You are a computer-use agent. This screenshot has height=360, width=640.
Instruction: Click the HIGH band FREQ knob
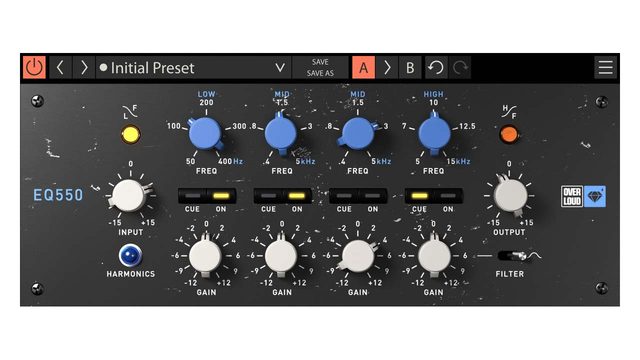click(x=434, y=133)
